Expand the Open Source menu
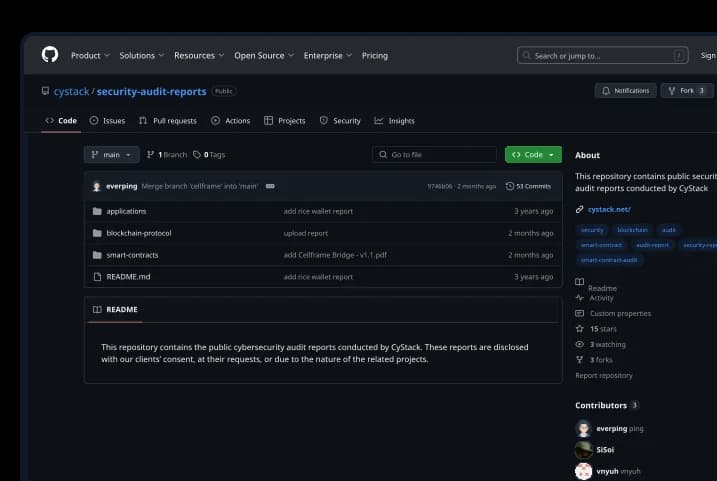The height and width of the screenshot is (481, 717). click(264, 55)
